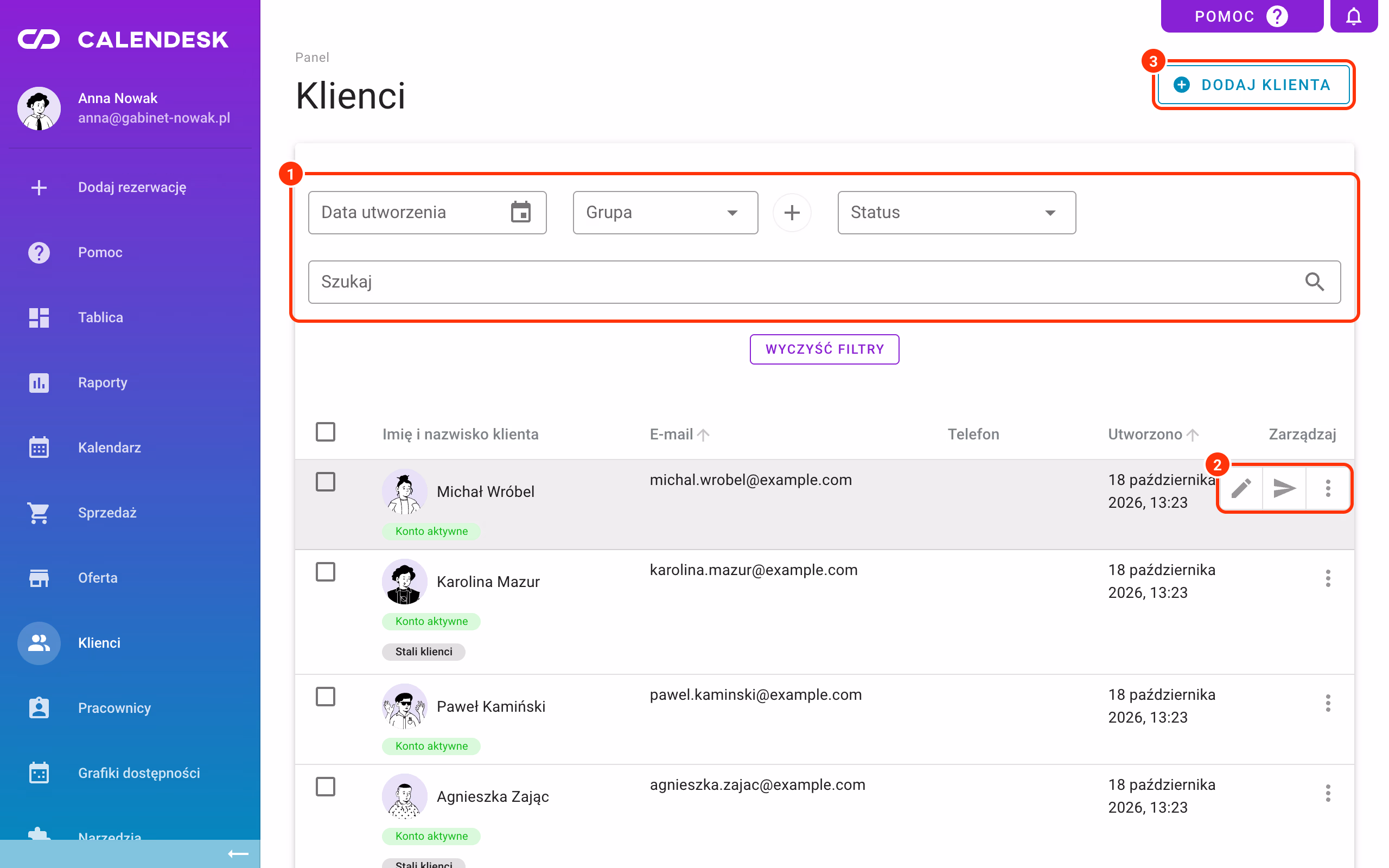This screenshot has height=868, width=1389.
Task: Click the Grafiki dostępności calendar icon
Action: coord(39,773)
